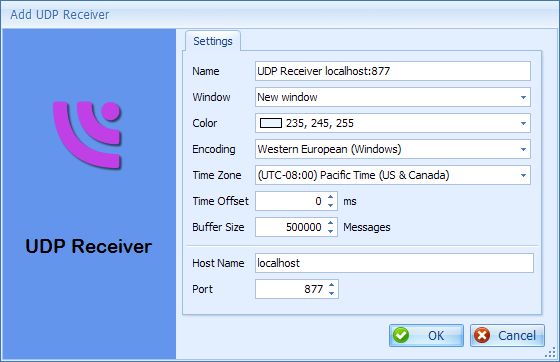This screenshot has width=560, height=362.
Task: Click the red X icon on Cancel
Action: (x=482, y=335)
